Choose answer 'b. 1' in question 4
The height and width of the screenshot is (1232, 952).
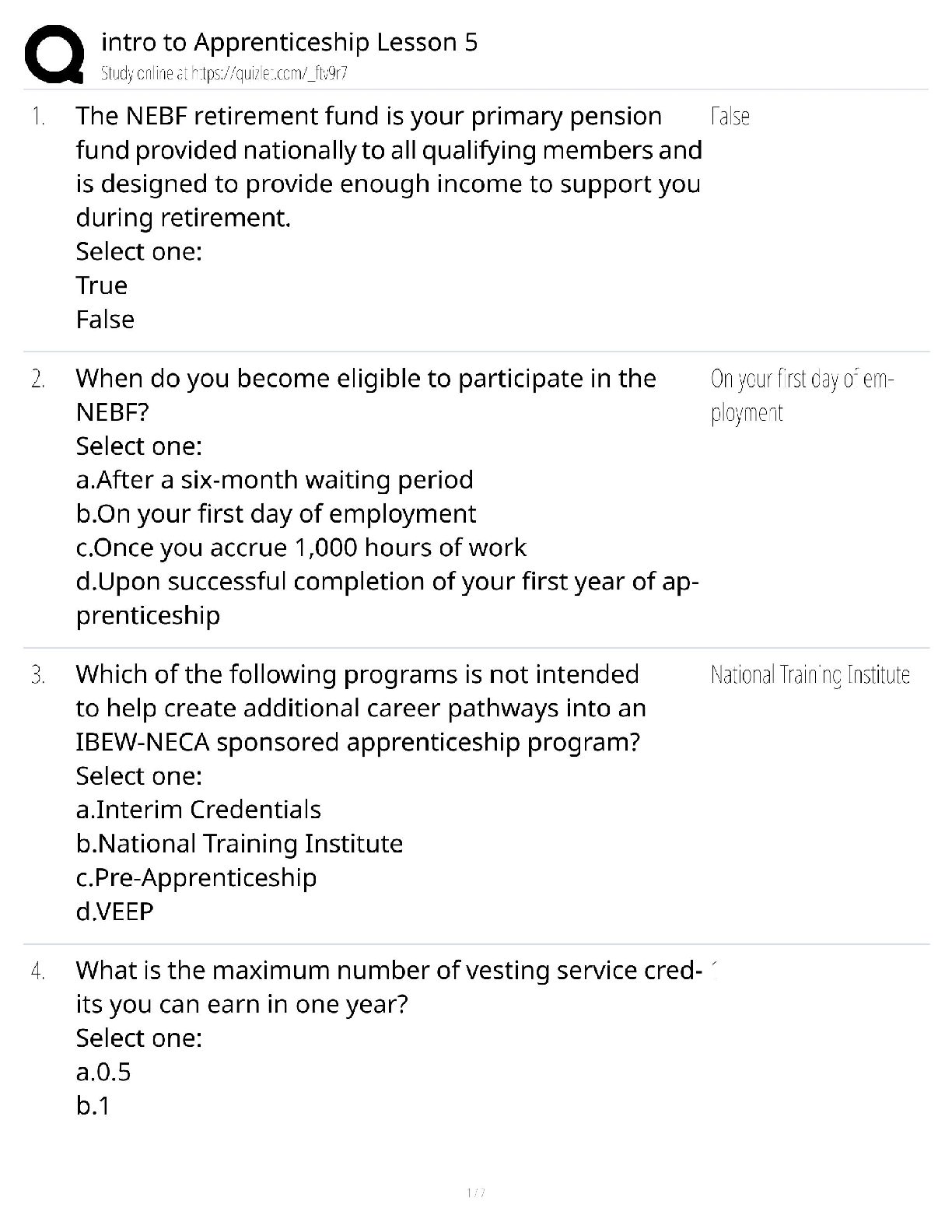coord(93,1106)
